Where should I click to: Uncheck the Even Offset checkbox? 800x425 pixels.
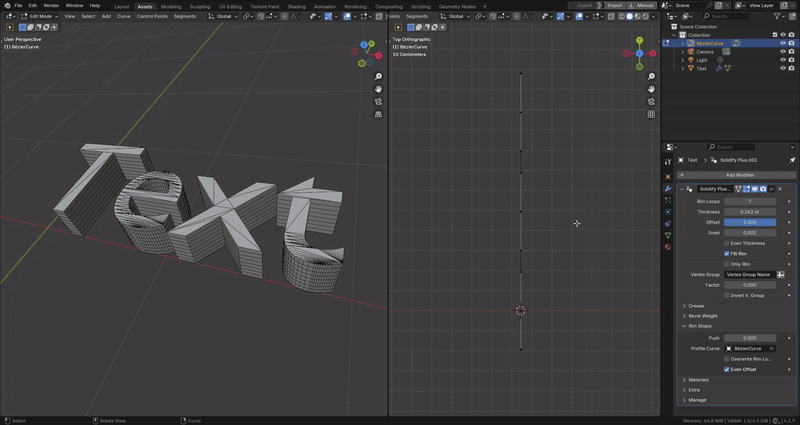[727, 369]
